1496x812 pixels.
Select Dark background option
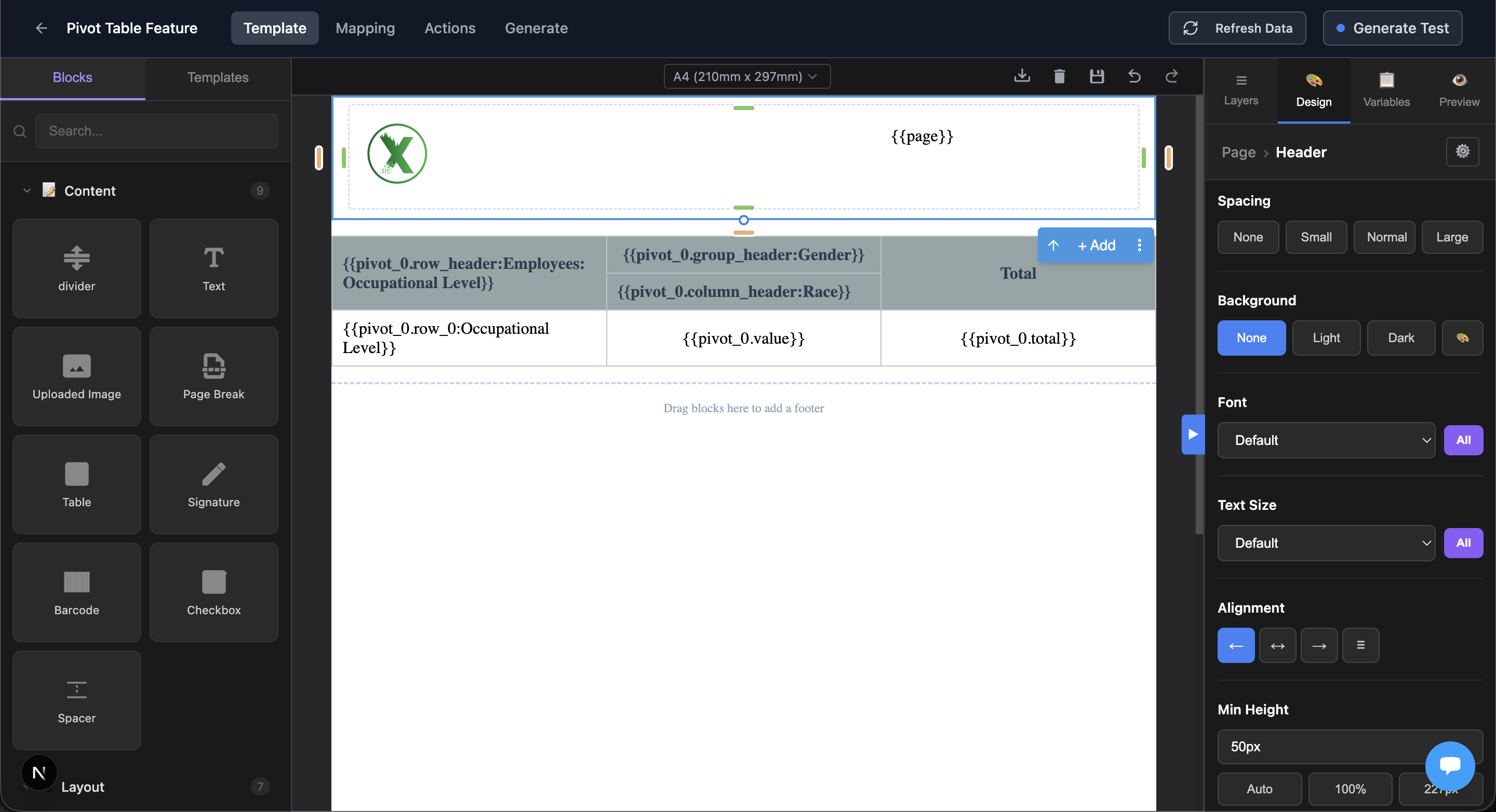1401,338
